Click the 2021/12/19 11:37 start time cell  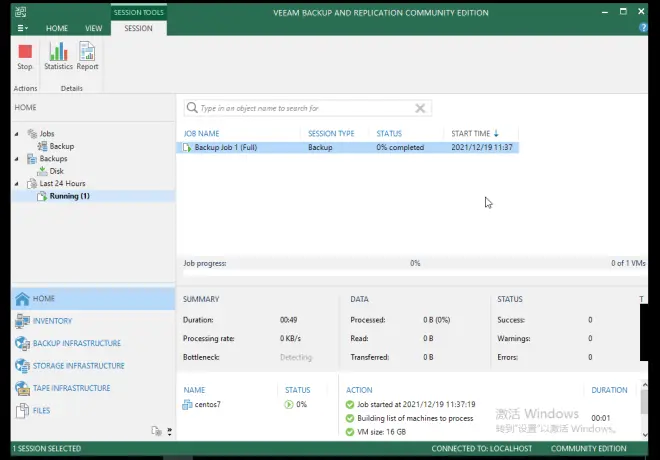coord(482,147)
